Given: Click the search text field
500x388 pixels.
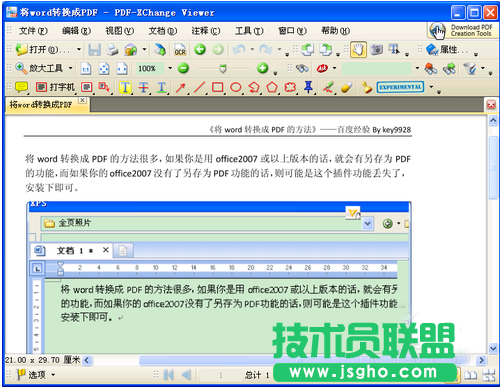Looking at the screenshot, I should [377, 69].
